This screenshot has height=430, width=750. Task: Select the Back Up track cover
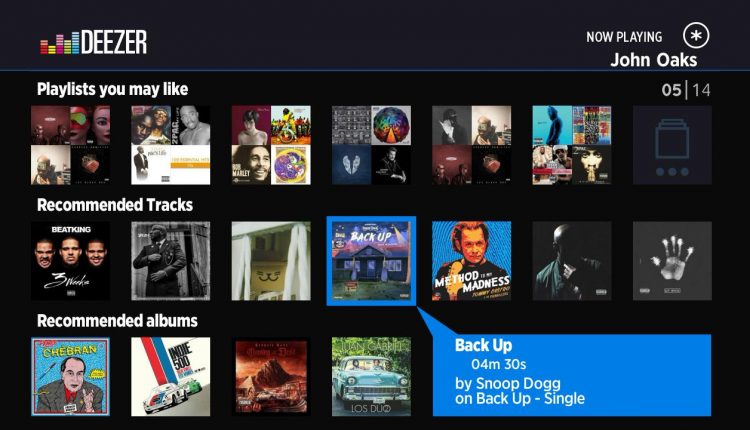371,261
